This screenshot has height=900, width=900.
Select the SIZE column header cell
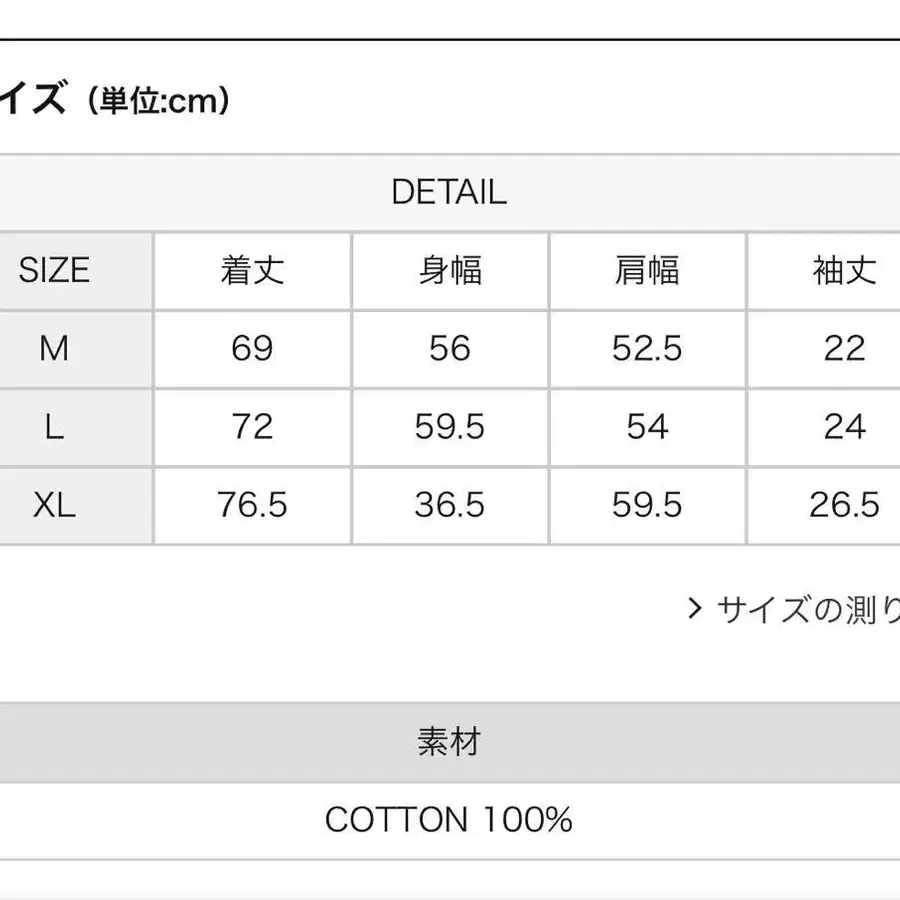click(55, 270)
